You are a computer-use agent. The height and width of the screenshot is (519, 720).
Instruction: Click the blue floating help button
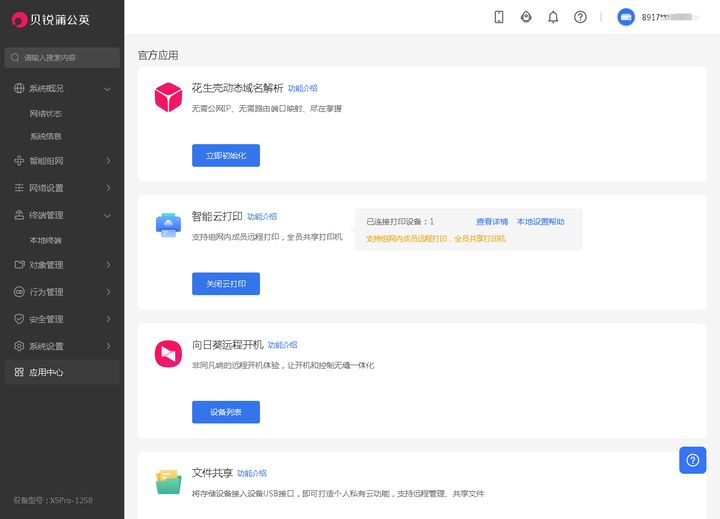[692, 459]
